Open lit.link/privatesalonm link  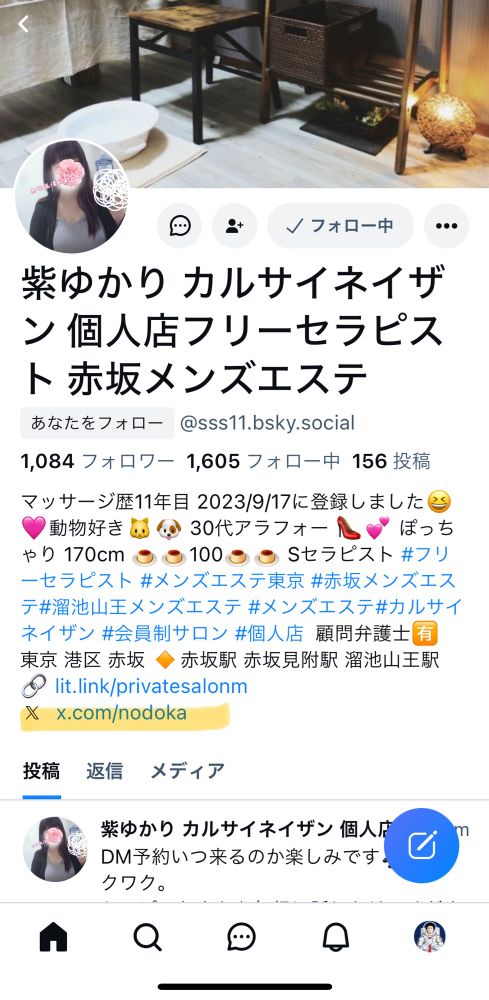pyautogui.click(x=151, y=686)
